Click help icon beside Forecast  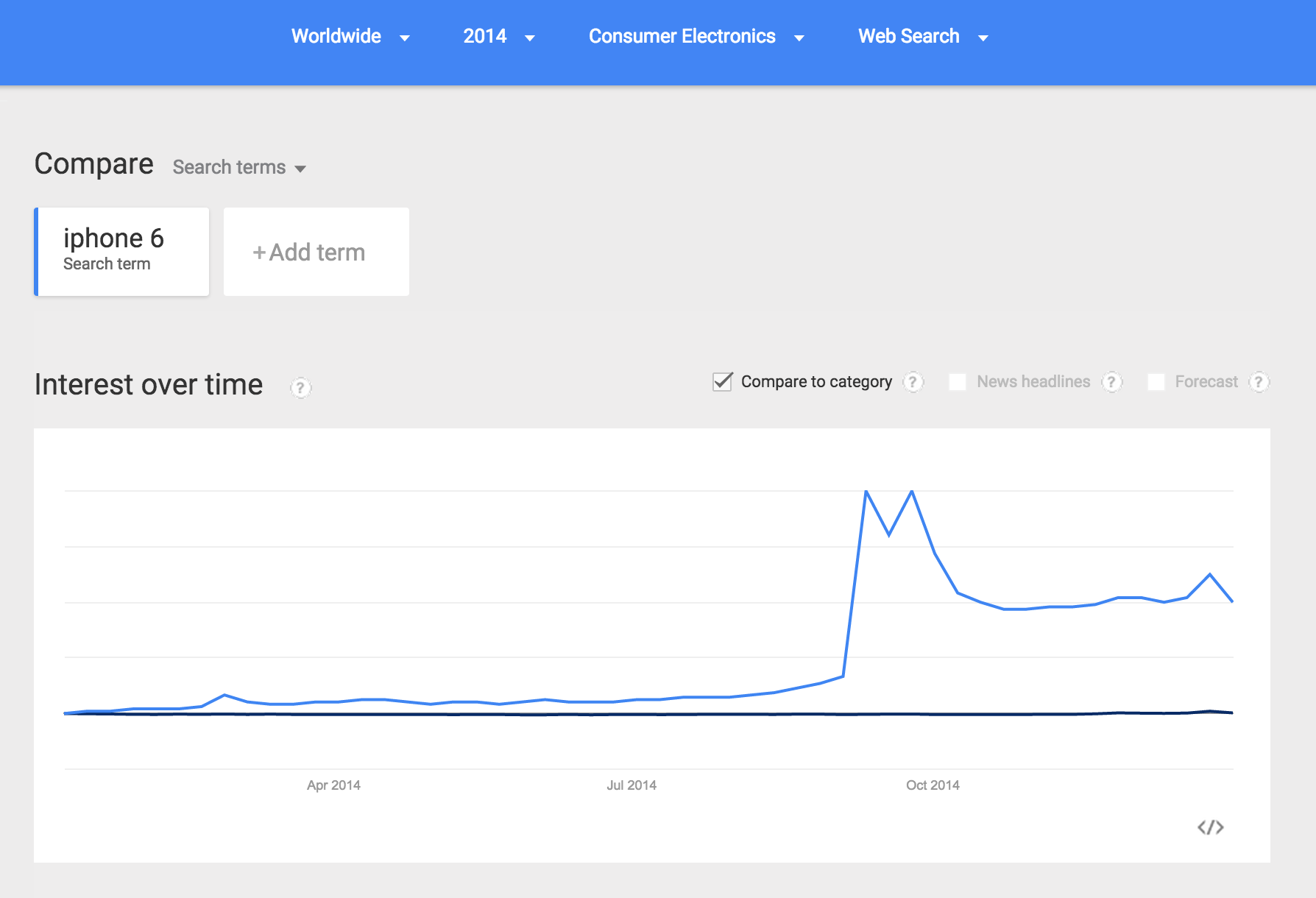[1259, 382]
